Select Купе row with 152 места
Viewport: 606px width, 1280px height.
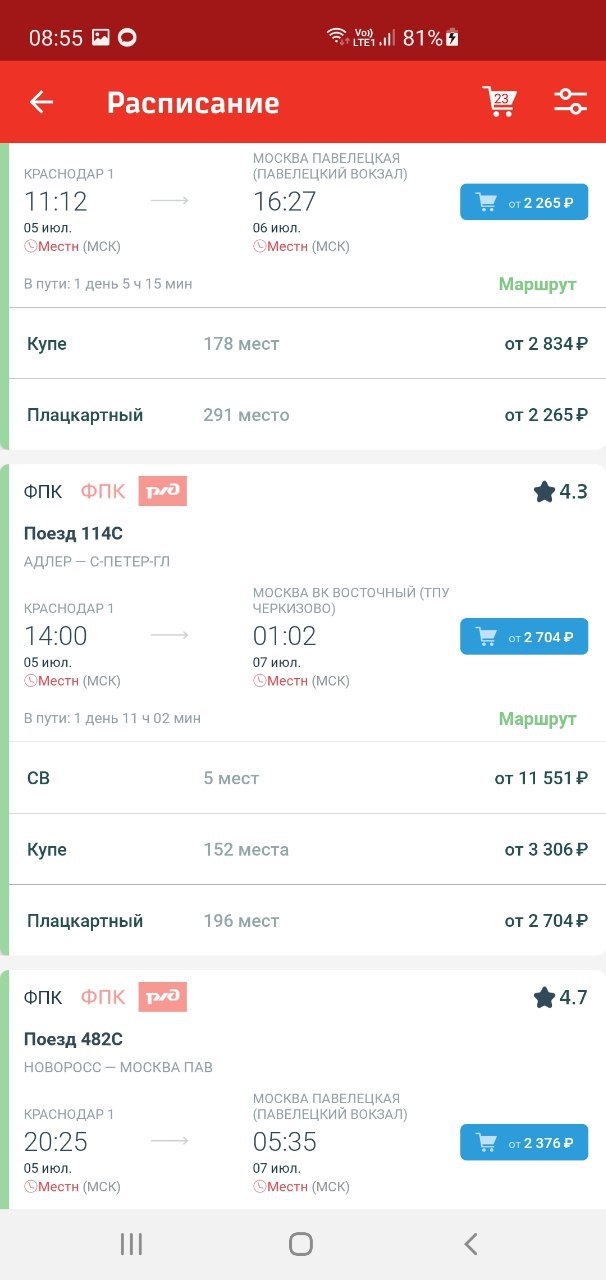tap(306, 850)
